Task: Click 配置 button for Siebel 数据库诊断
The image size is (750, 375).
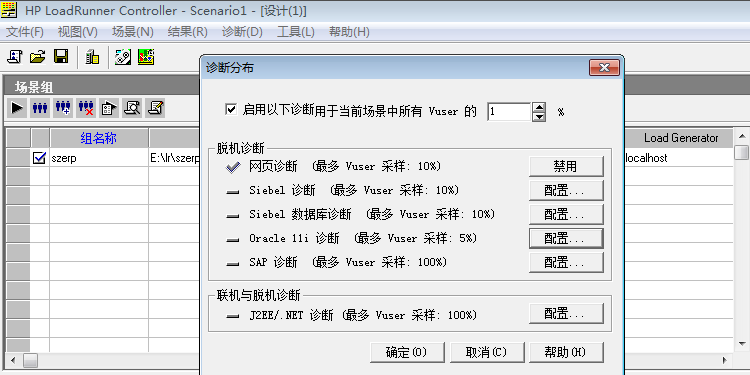Action: click(566, 214)
